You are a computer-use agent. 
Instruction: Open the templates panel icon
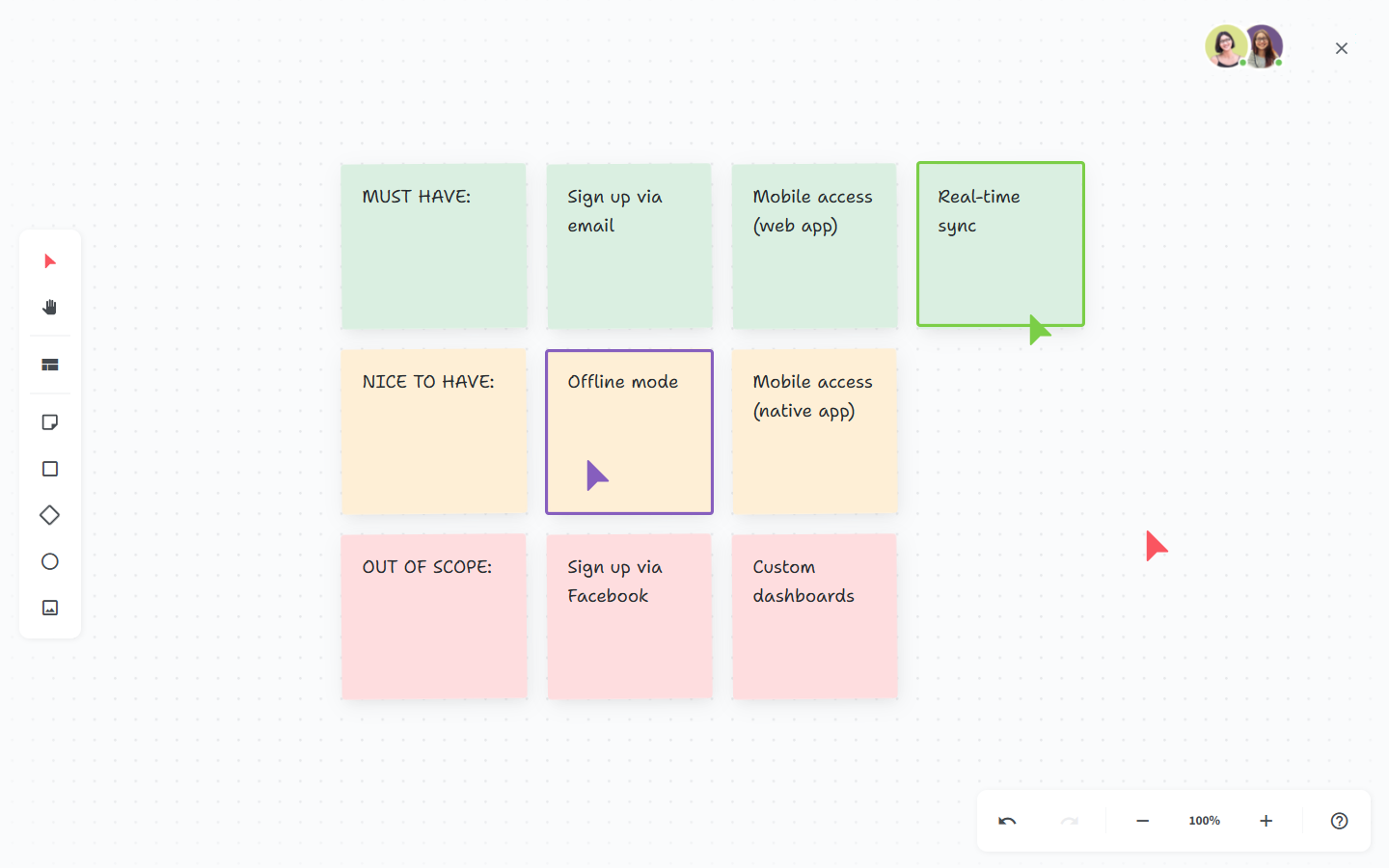[49, 364]
